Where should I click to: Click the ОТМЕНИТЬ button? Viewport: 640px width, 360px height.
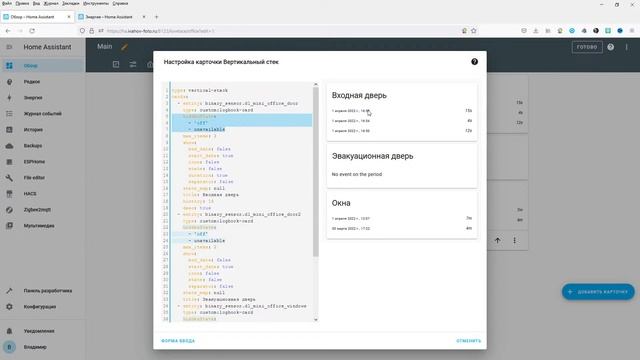coord(469,341)
